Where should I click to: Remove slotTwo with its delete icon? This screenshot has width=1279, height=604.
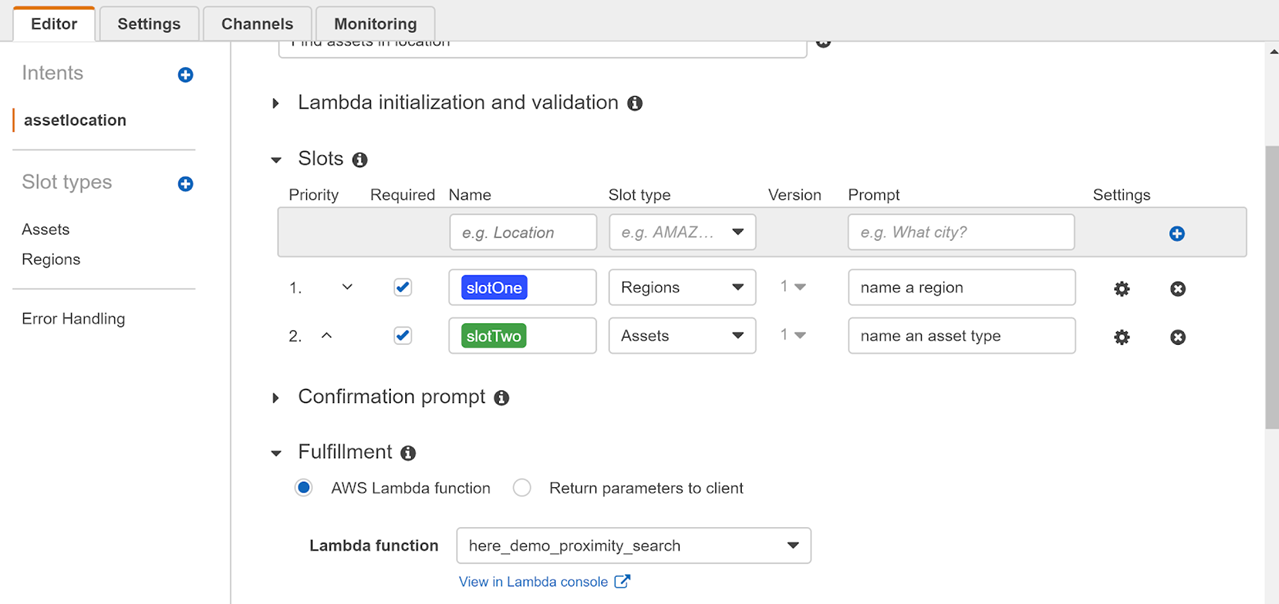tap(1178, 338)
